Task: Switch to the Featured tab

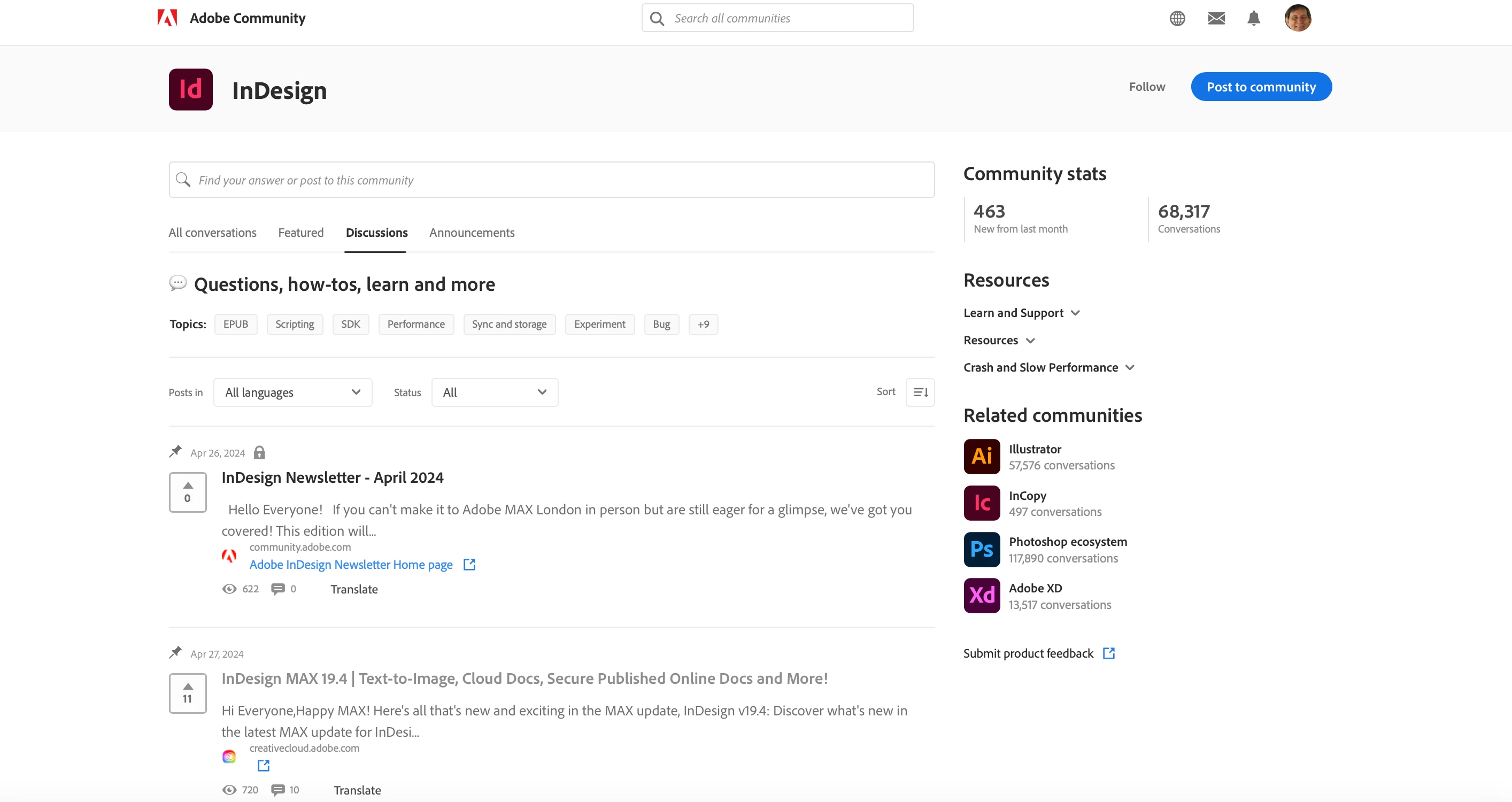Action: (x=300, y=233)
